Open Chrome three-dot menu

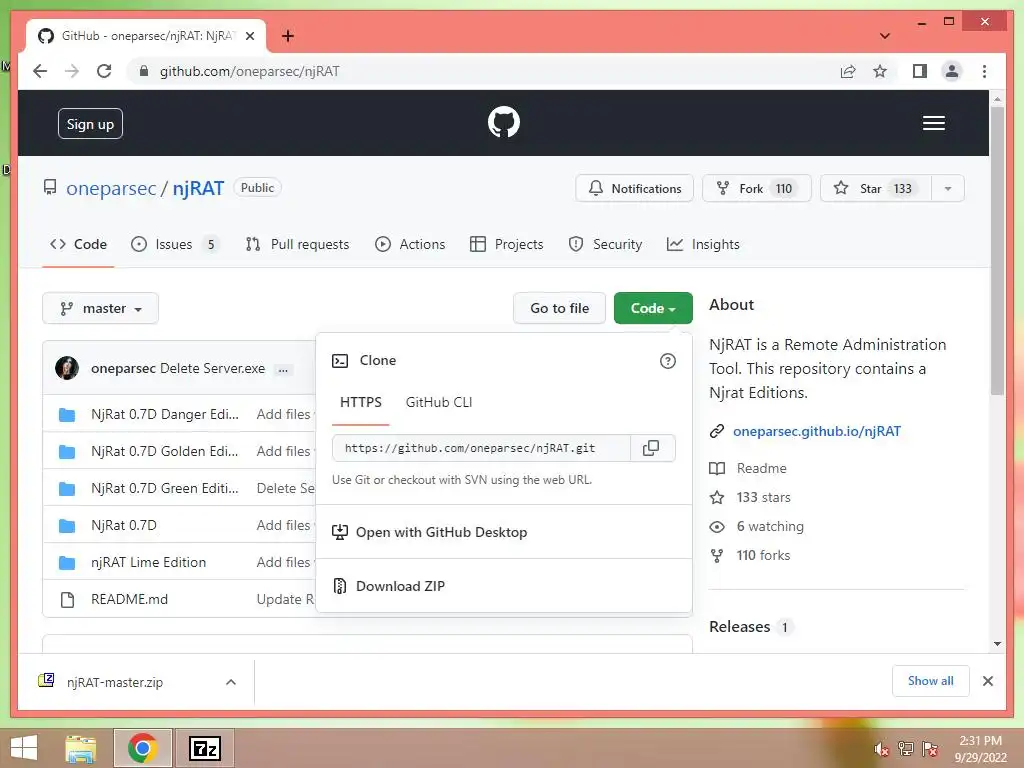984,71
